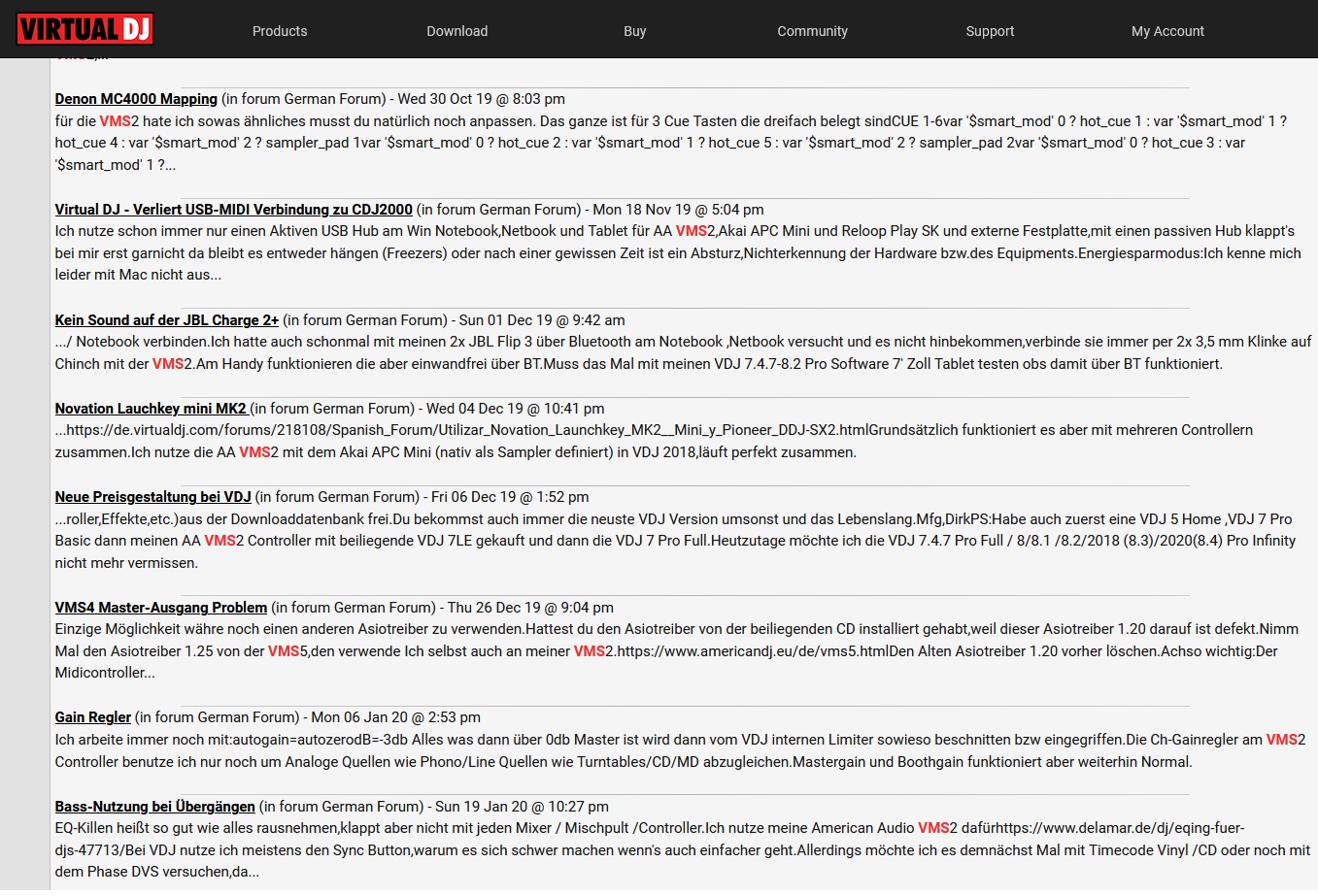
Task: Click the date text 'Sun 01 Dec 19 @ 9:42 am'
Action: [x=542, y=320]
